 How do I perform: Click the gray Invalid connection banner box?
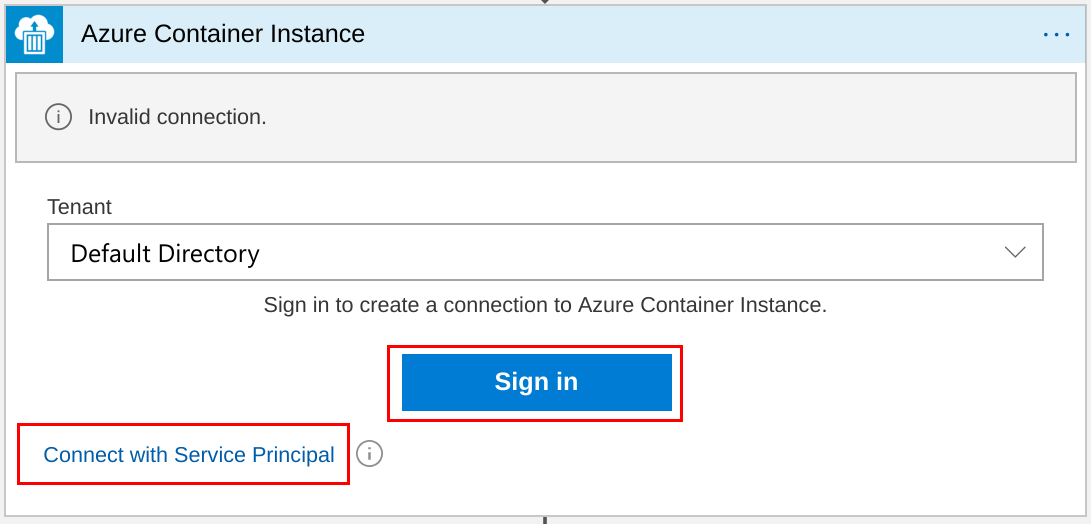tap(546, 117)
